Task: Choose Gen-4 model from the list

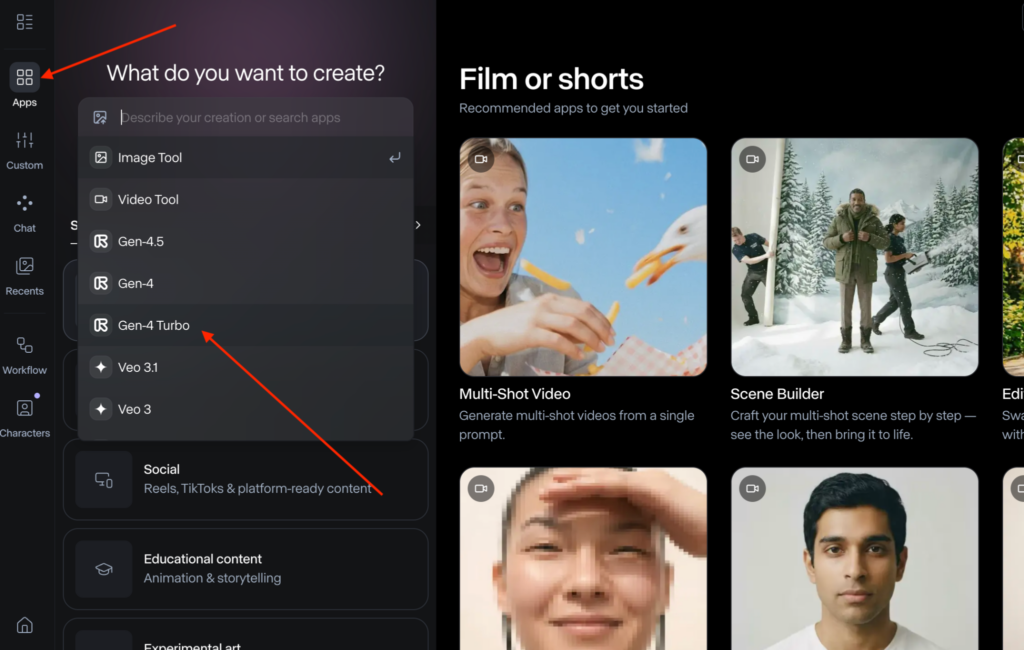Action: (246, 283)
